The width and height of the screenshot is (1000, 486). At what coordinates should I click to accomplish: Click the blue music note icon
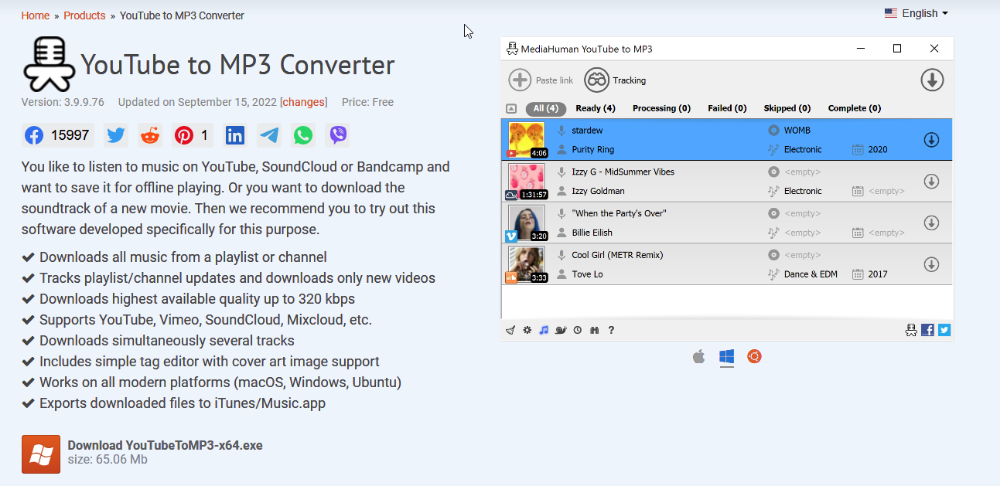[543, 330]
